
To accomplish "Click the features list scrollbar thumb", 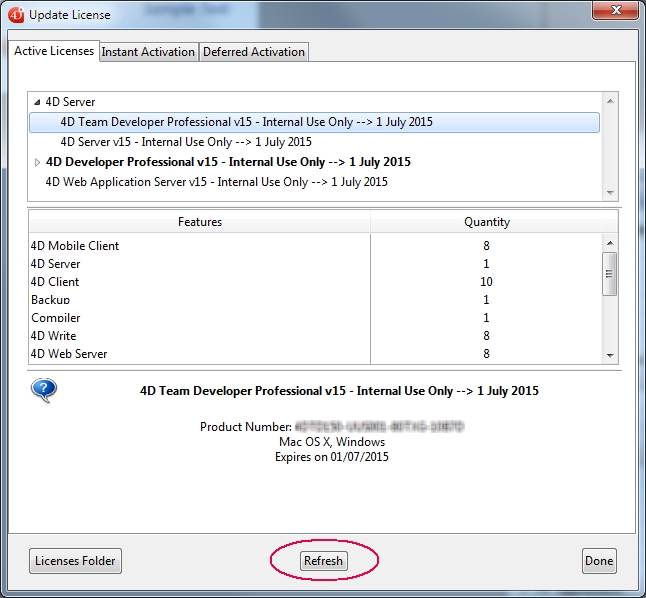I will coord(609,273).
